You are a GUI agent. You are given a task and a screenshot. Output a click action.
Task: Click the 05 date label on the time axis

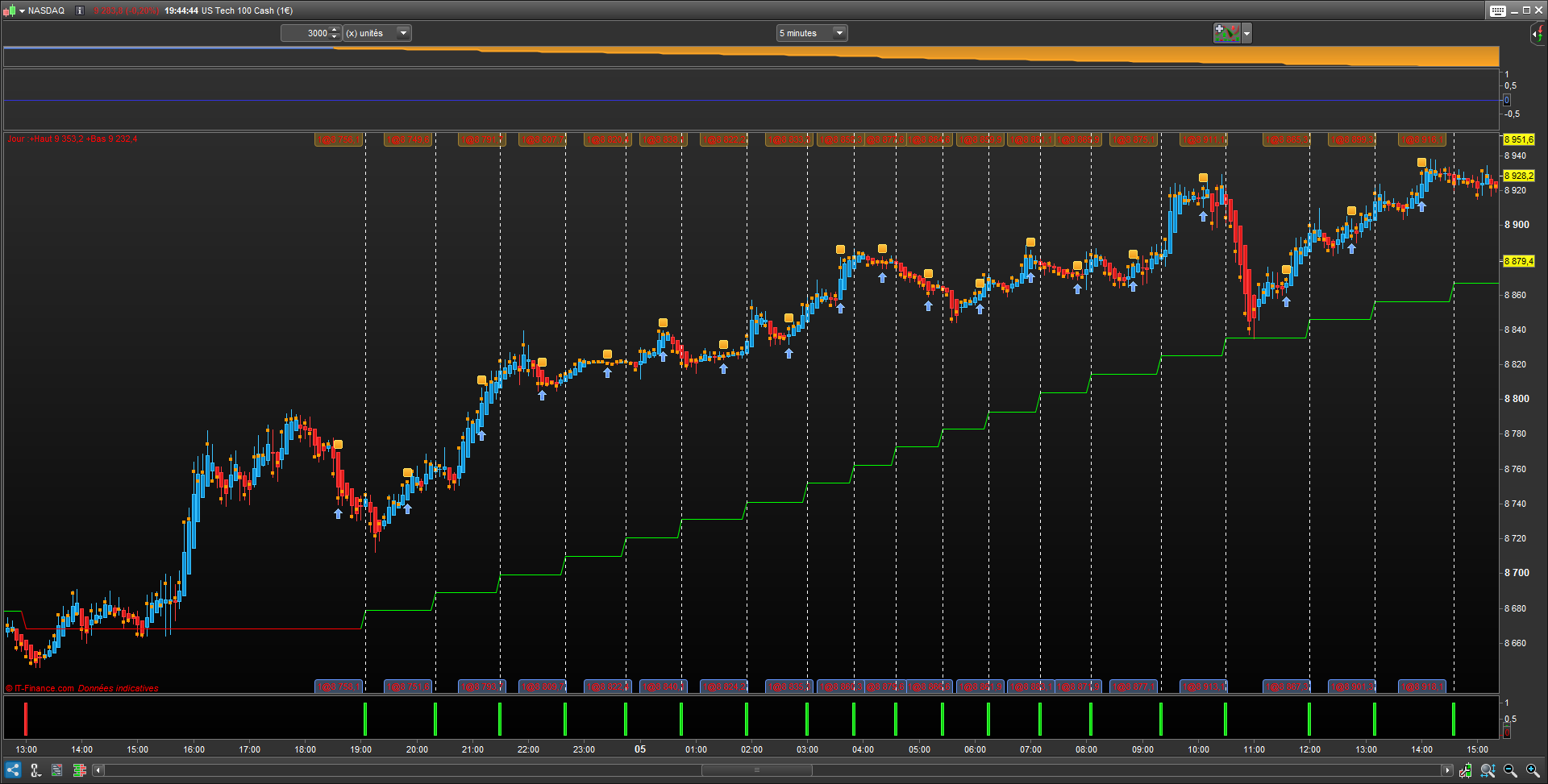(639, 749)
